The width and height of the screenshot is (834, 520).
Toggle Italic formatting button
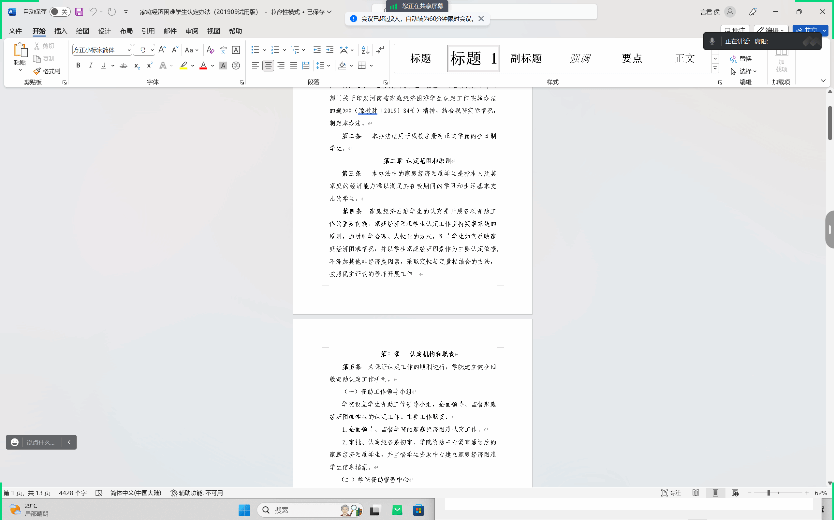[x=90, y=66]
